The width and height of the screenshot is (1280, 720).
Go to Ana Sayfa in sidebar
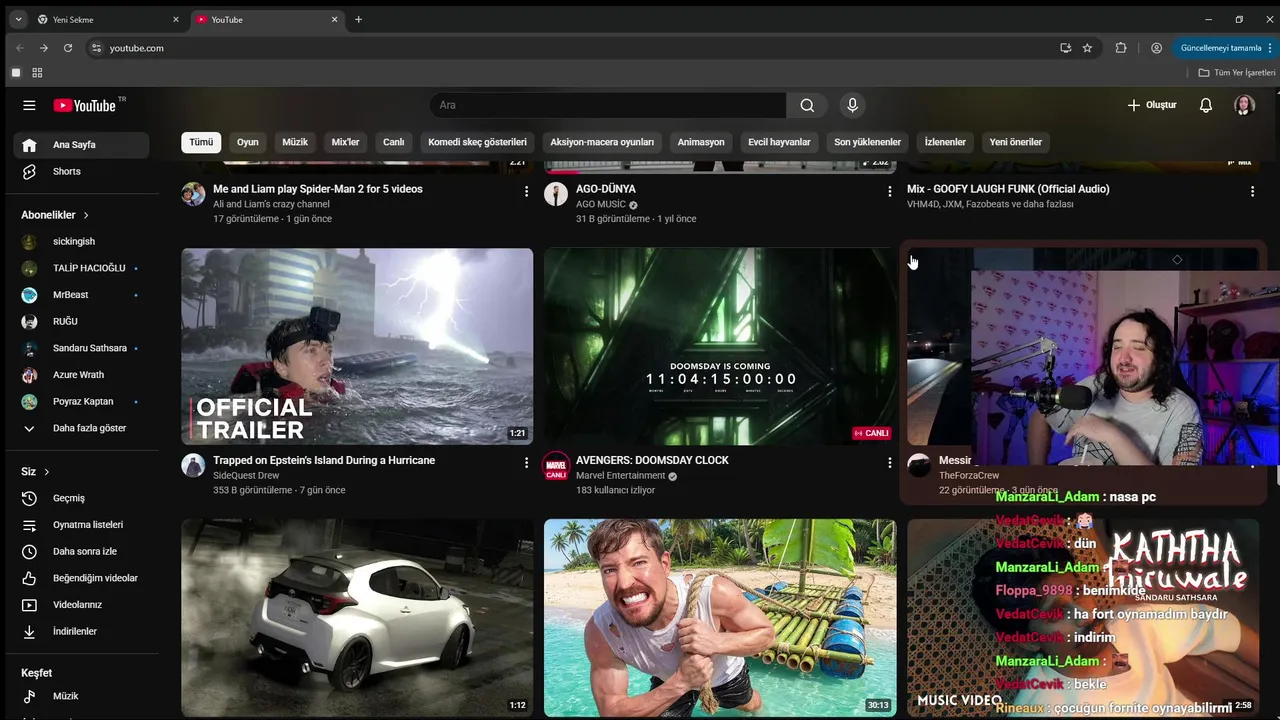tap(81, 145)
